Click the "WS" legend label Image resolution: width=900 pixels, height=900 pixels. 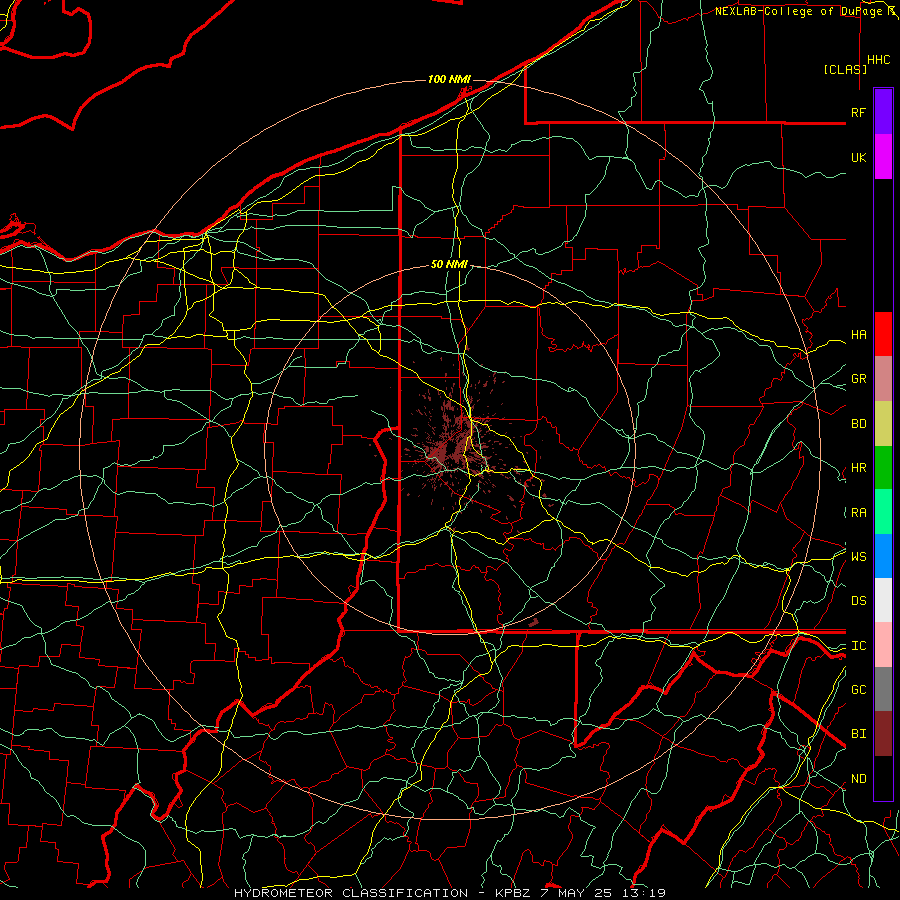[x=858, y=557]
